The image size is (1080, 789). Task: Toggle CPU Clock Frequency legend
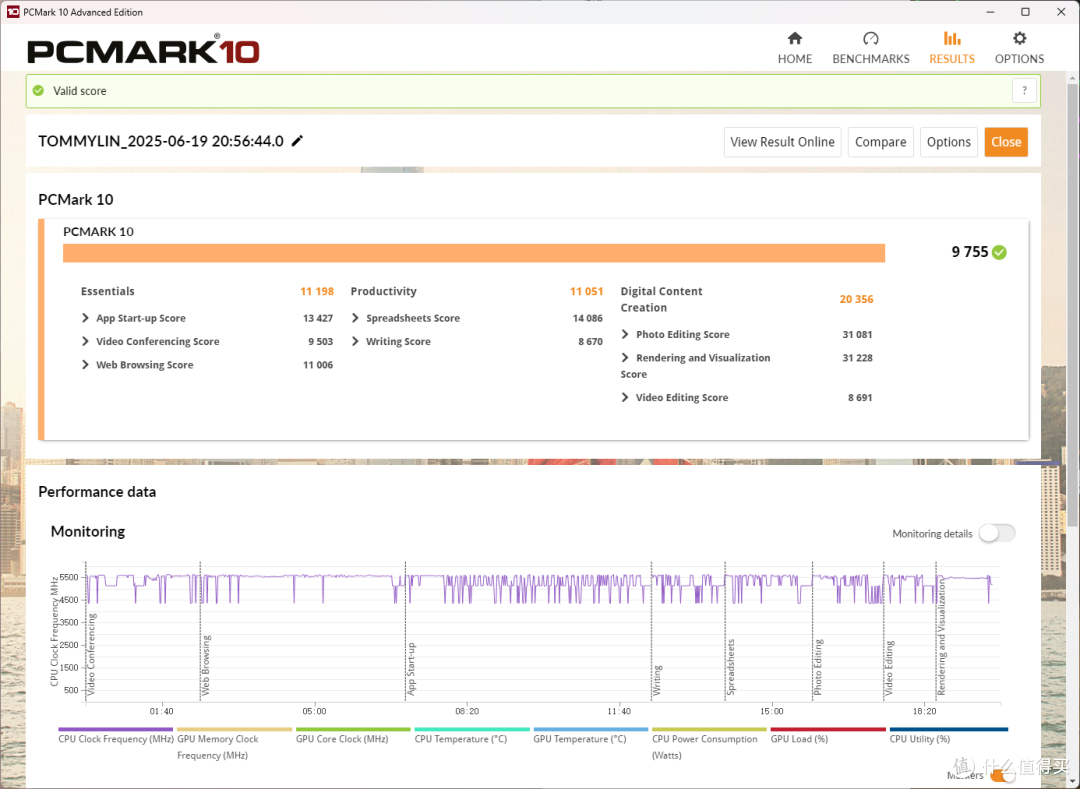pos(116,735)
